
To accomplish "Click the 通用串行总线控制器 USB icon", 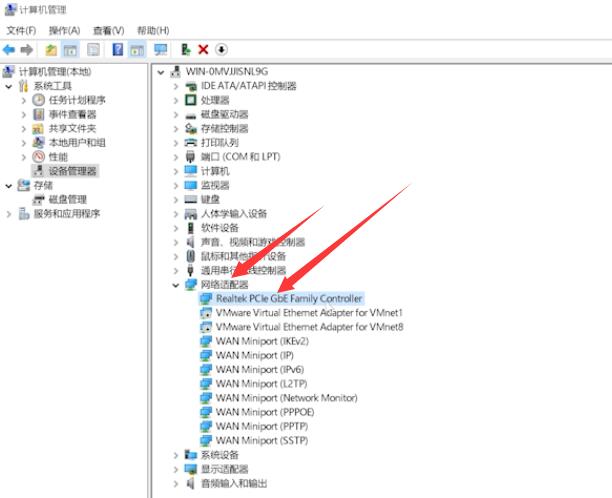I will click(190, 270).
